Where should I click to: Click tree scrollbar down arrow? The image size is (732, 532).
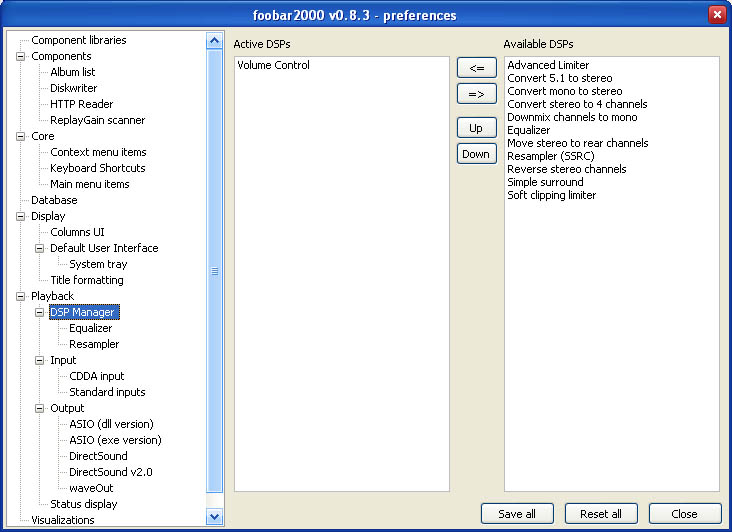point(214,517)
